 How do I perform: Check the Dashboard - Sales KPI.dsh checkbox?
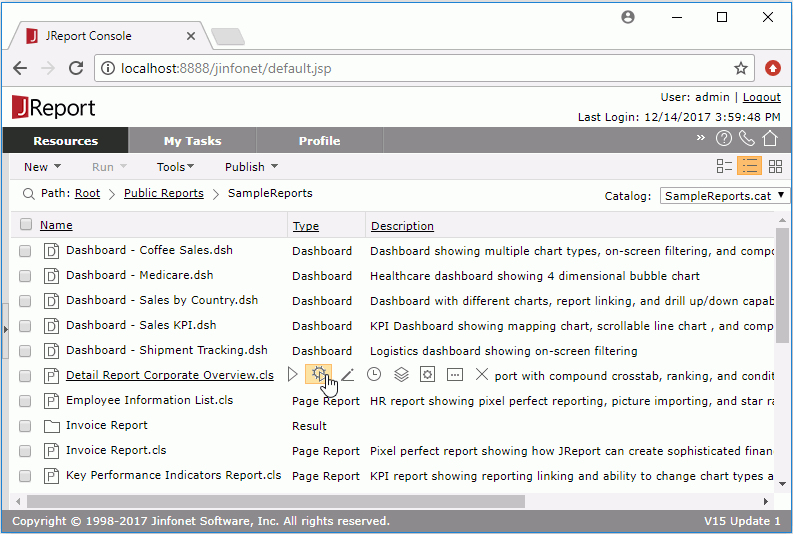(x=25, y=326)
